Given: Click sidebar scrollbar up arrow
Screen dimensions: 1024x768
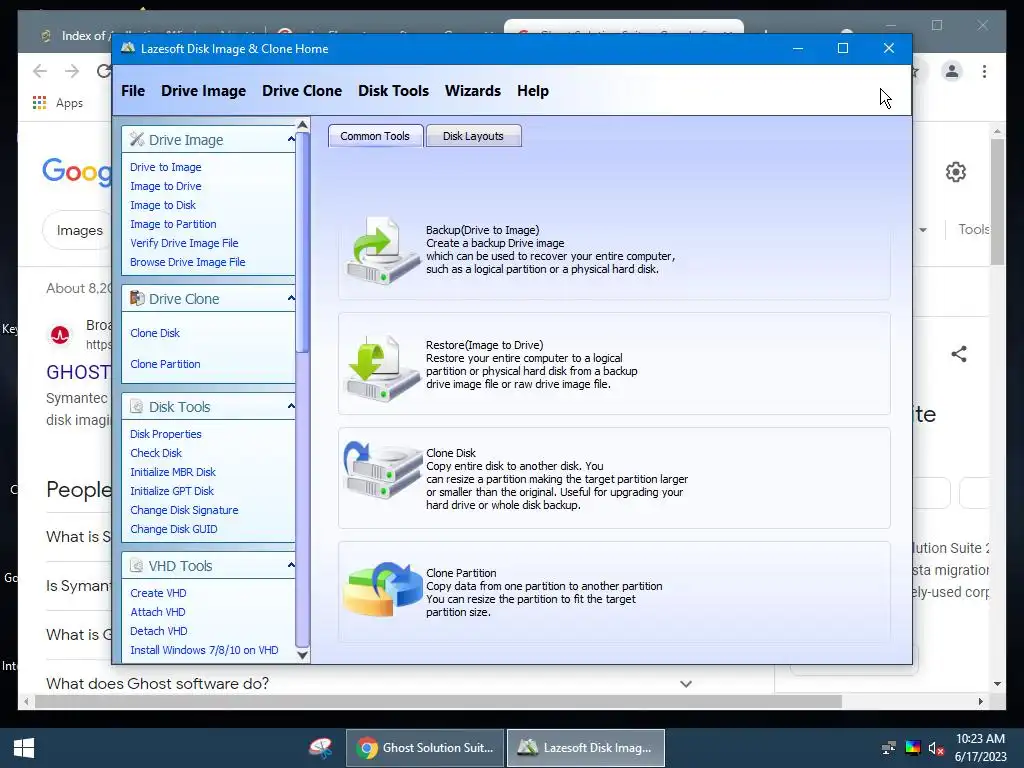Looking at the screenshot, I should coord(302,125).
